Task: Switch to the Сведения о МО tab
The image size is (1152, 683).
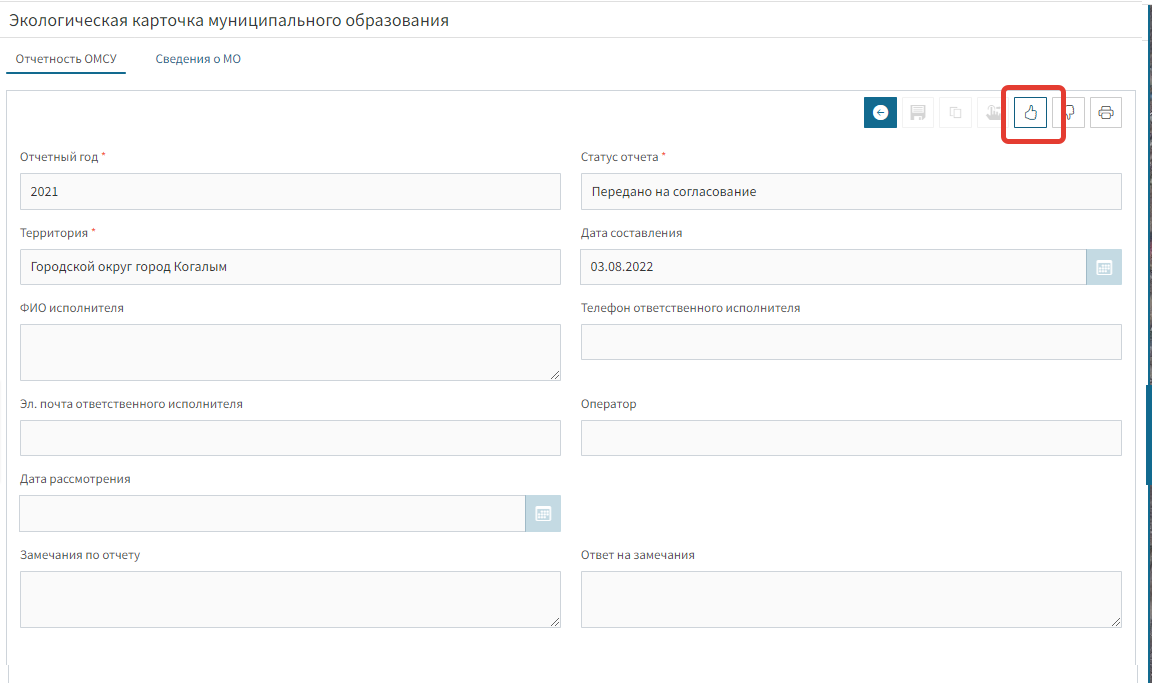Action: [x=198, y=59]
